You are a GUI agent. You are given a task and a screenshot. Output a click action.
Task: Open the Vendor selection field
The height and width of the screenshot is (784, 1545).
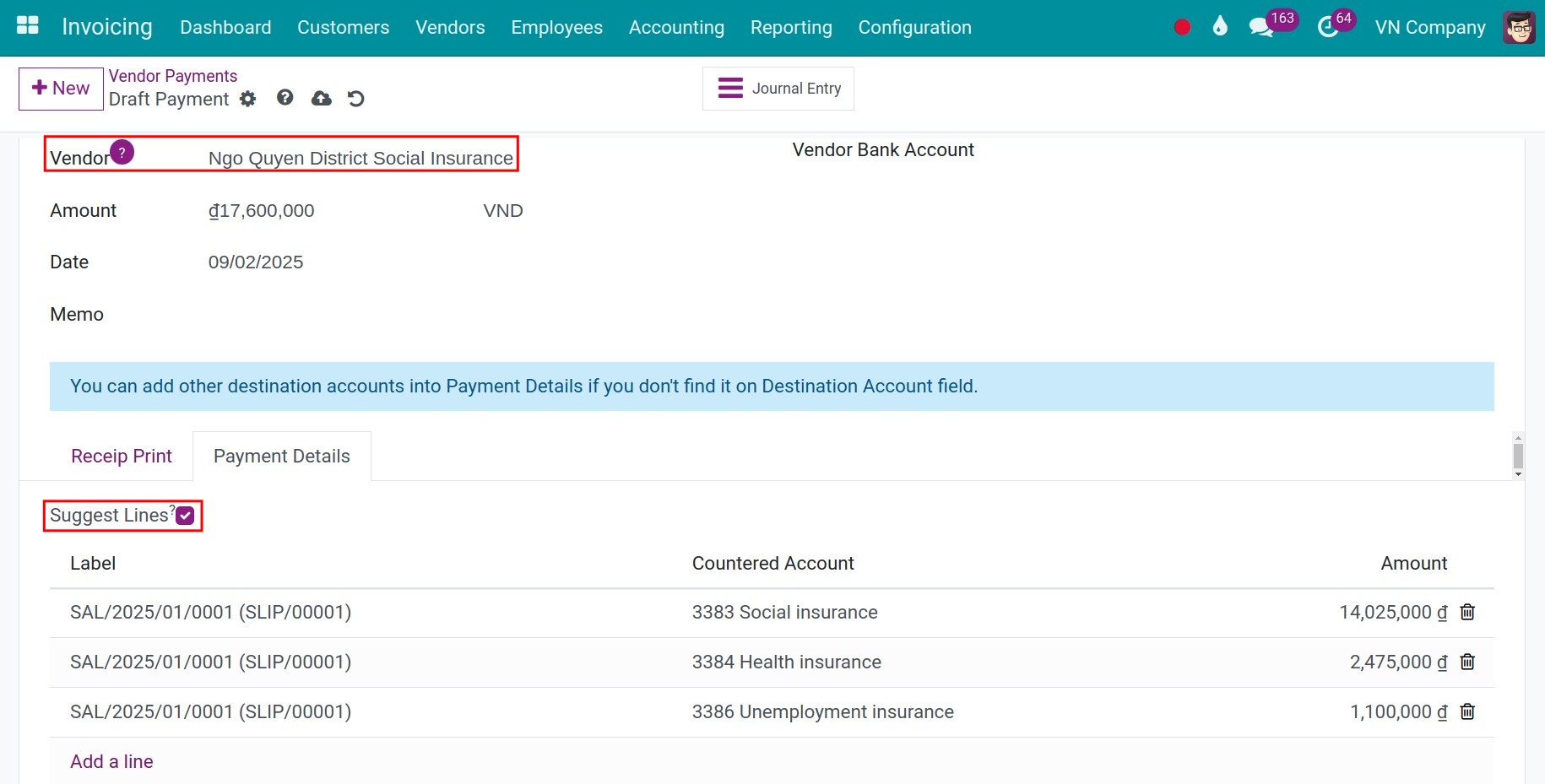click(x=360, y=158)
